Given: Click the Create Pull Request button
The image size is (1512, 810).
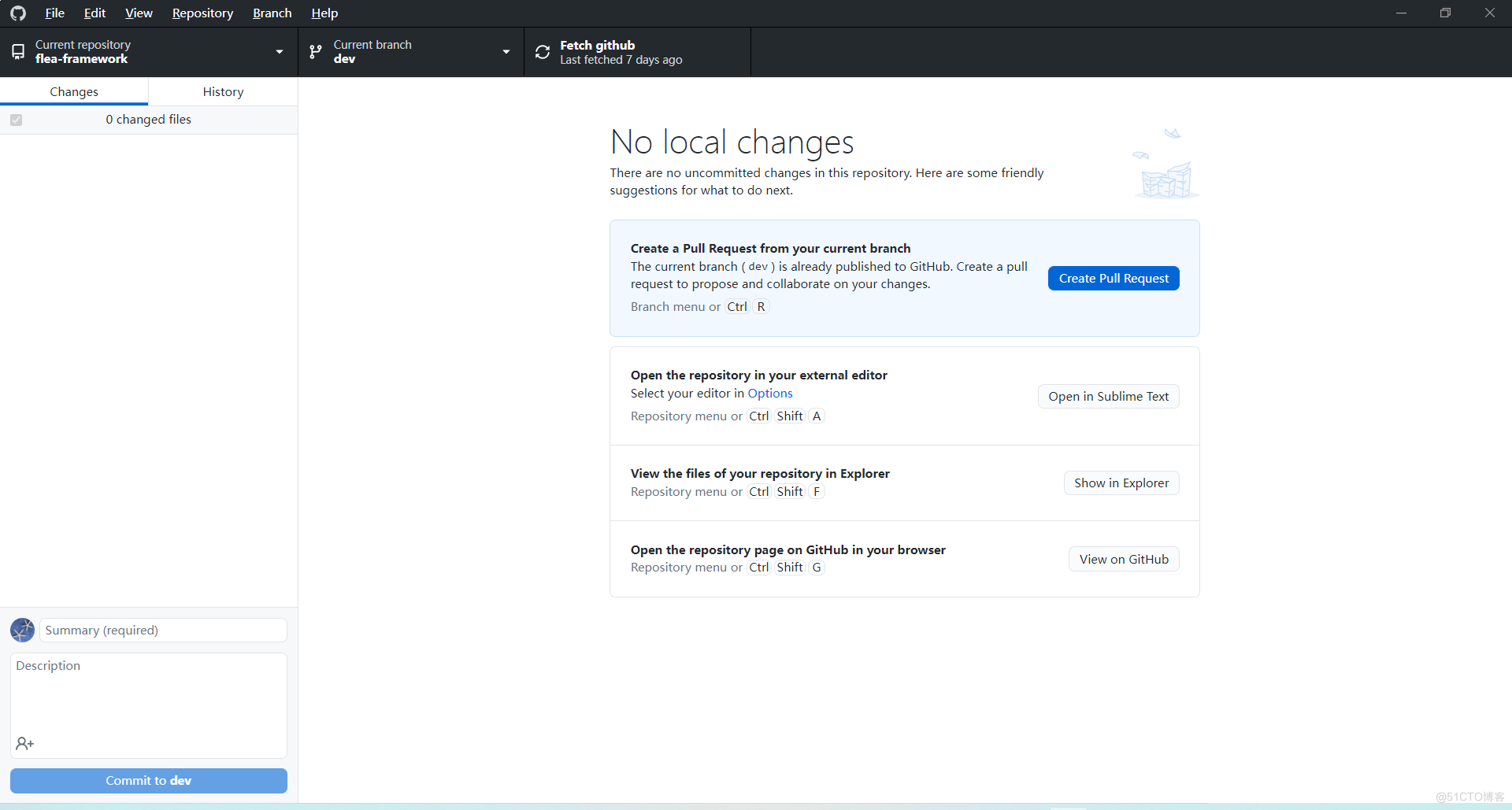Looking at the screenshot, I should (1114, 278).
